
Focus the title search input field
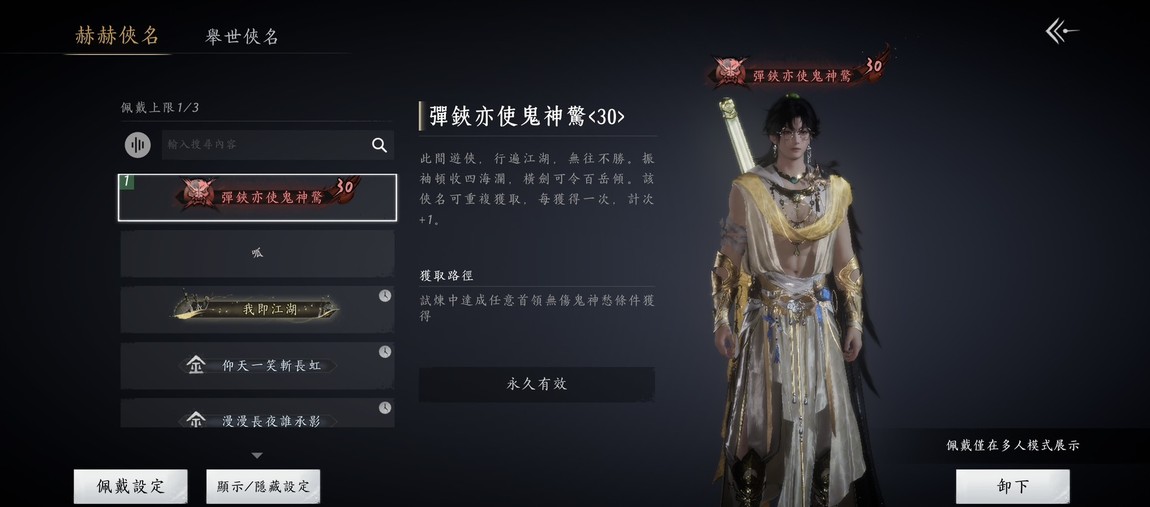pos(264,145)
